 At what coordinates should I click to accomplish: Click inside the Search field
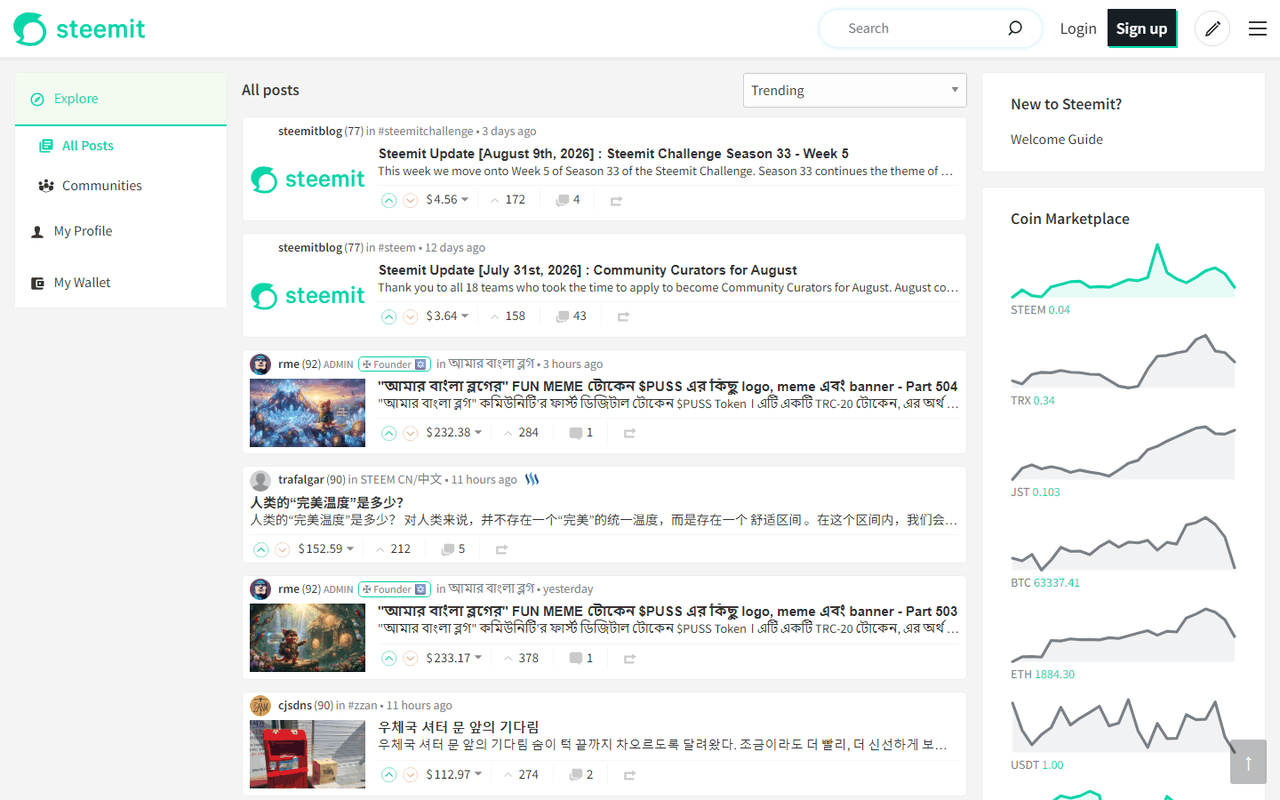[x=920, y=29]
